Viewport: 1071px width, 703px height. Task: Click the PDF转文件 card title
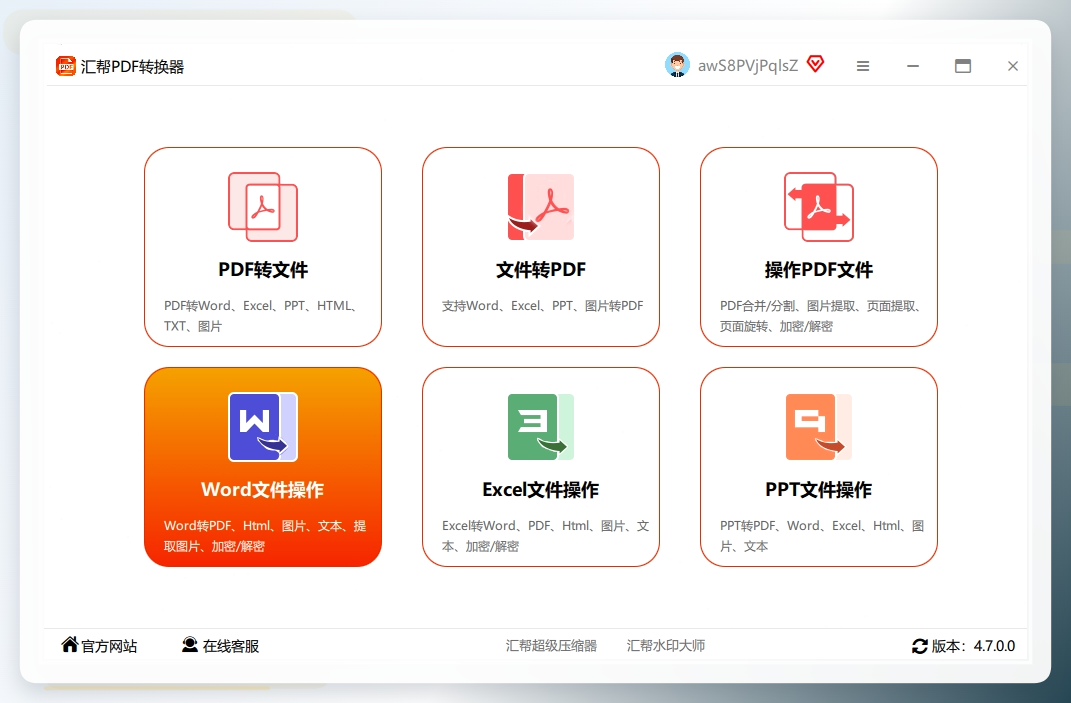click(263, 270)
